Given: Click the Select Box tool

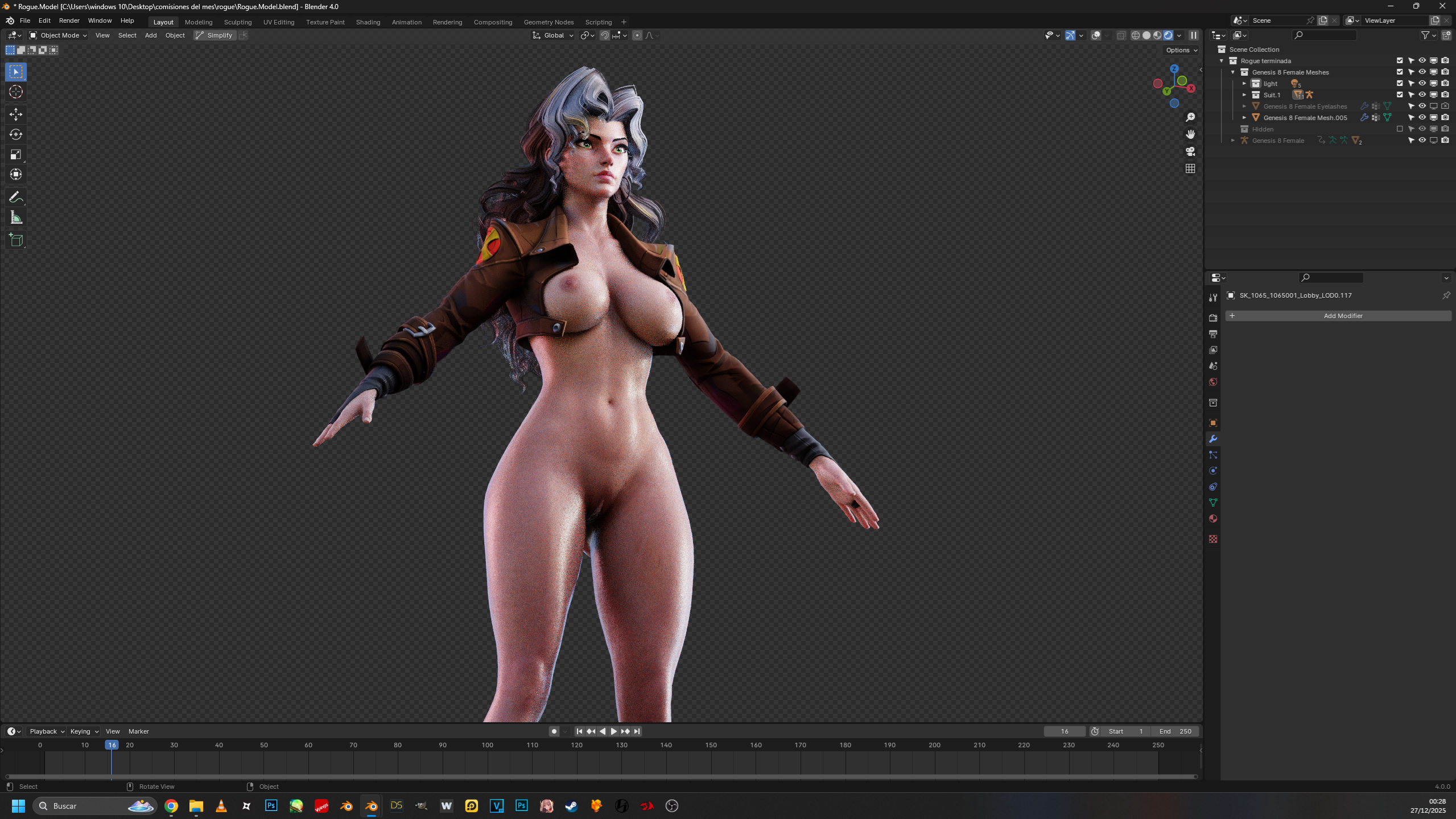Looking at the screenshot, I should [16, 72].
